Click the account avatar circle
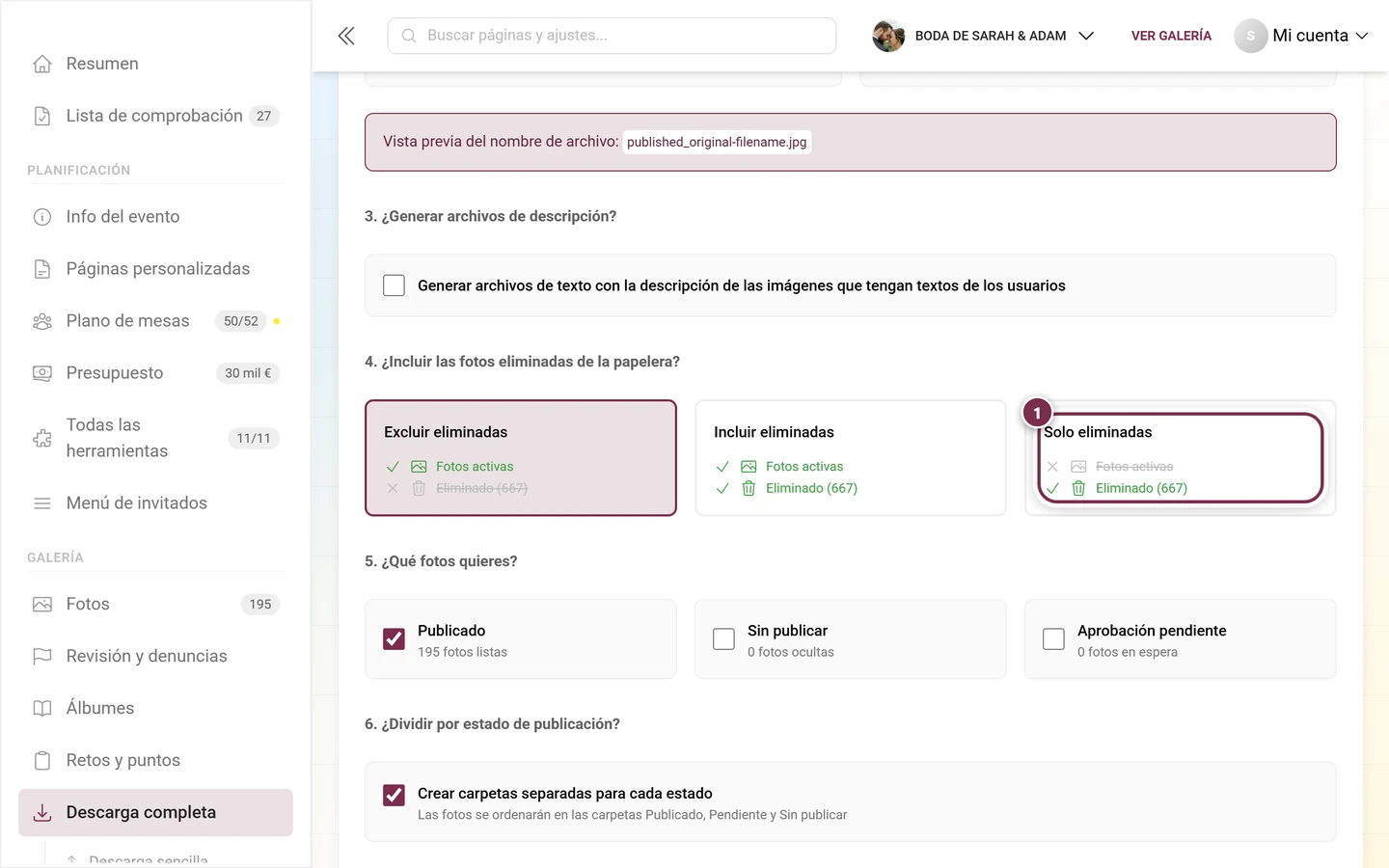 point(1250,36)
